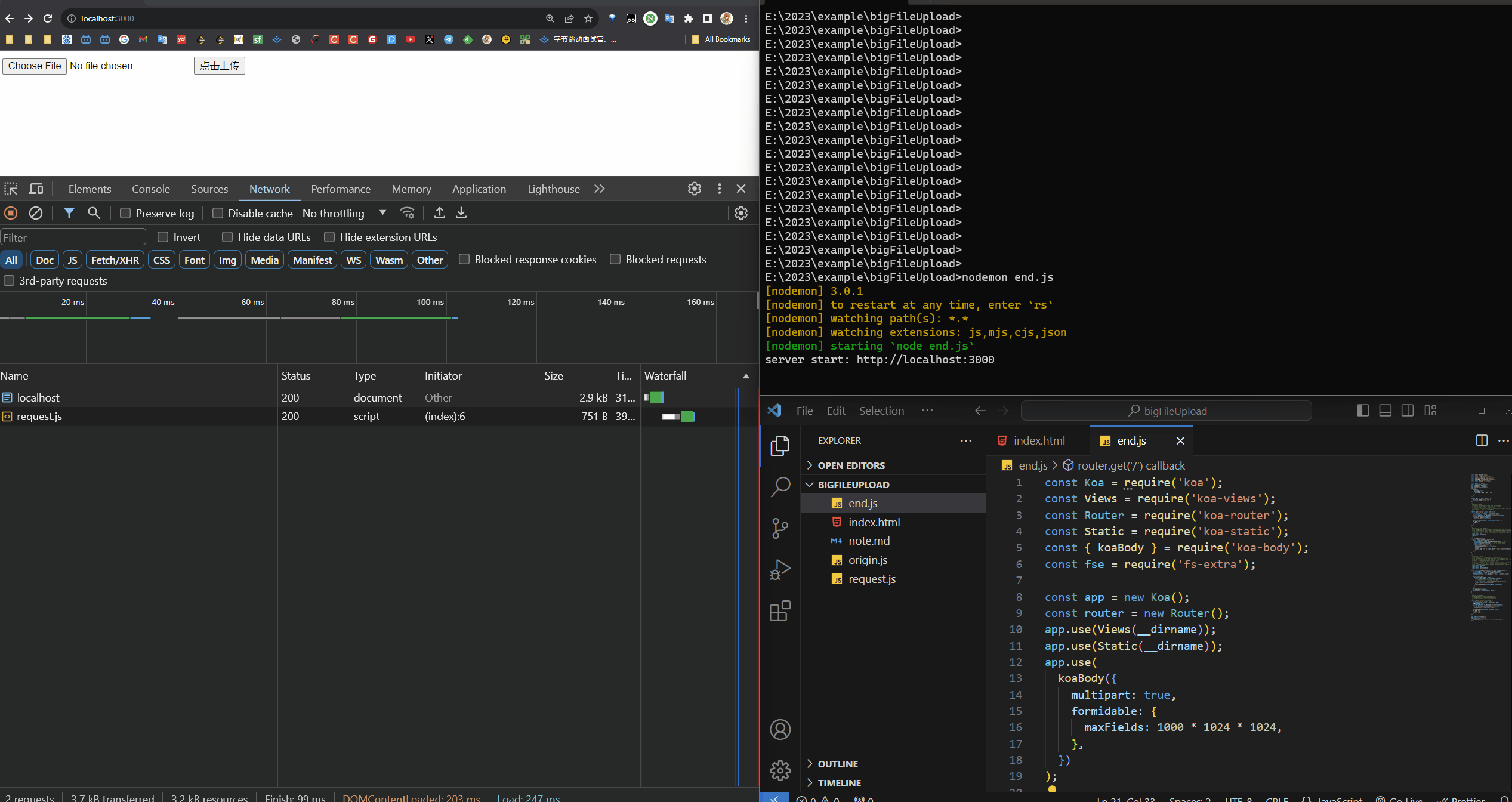This screenshot has width=1512, height=802.
Task: Toggle the network filter funnel icon
Action: 69,213
